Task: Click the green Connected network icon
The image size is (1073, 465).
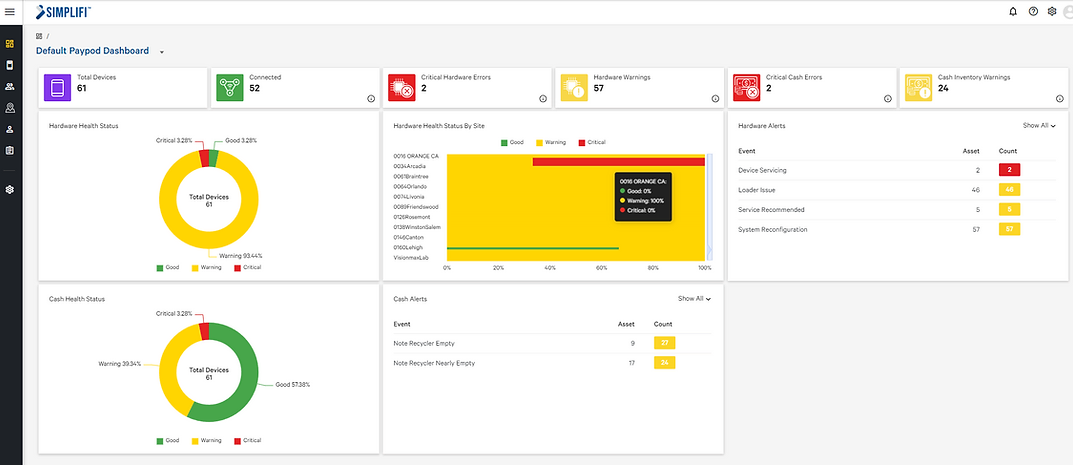Action: (230, 88)
